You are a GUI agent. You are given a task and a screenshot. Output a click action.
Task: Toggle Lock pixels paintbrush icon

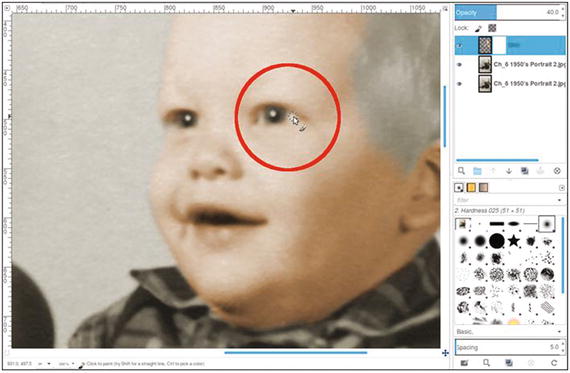pos(478,28)
